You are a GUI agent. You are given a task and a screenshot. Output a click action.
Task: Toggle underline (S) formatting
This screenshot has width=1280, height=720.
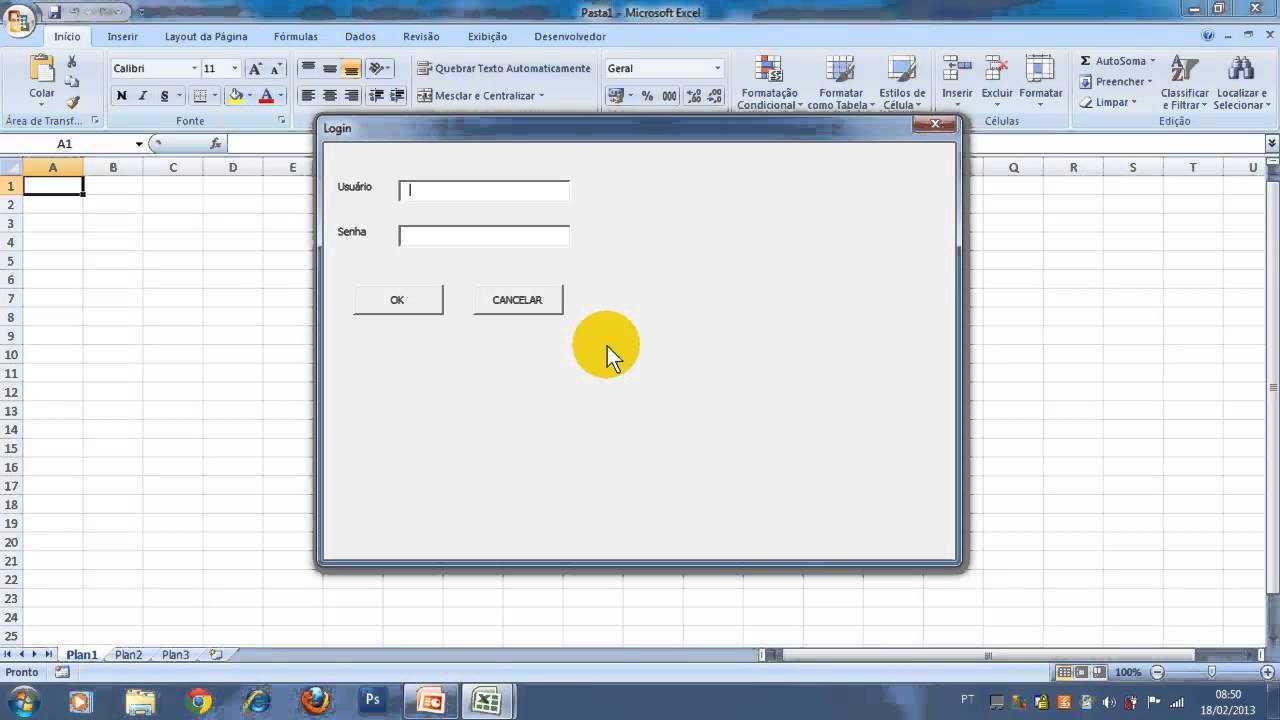pos(164,96)
